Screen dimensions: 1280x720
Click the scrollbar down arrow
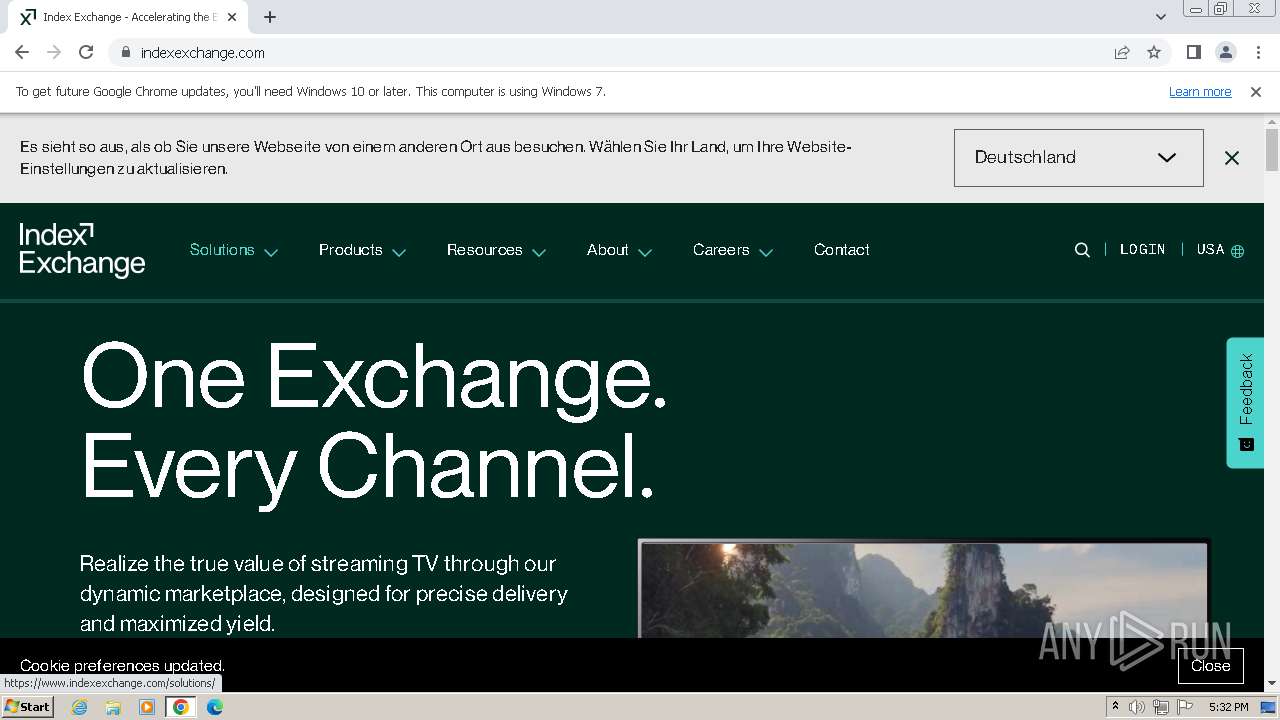1272,683
